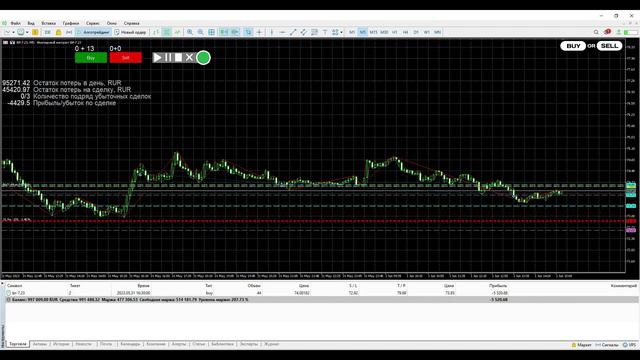Click the pause button on chart panel

click(168, 58)
